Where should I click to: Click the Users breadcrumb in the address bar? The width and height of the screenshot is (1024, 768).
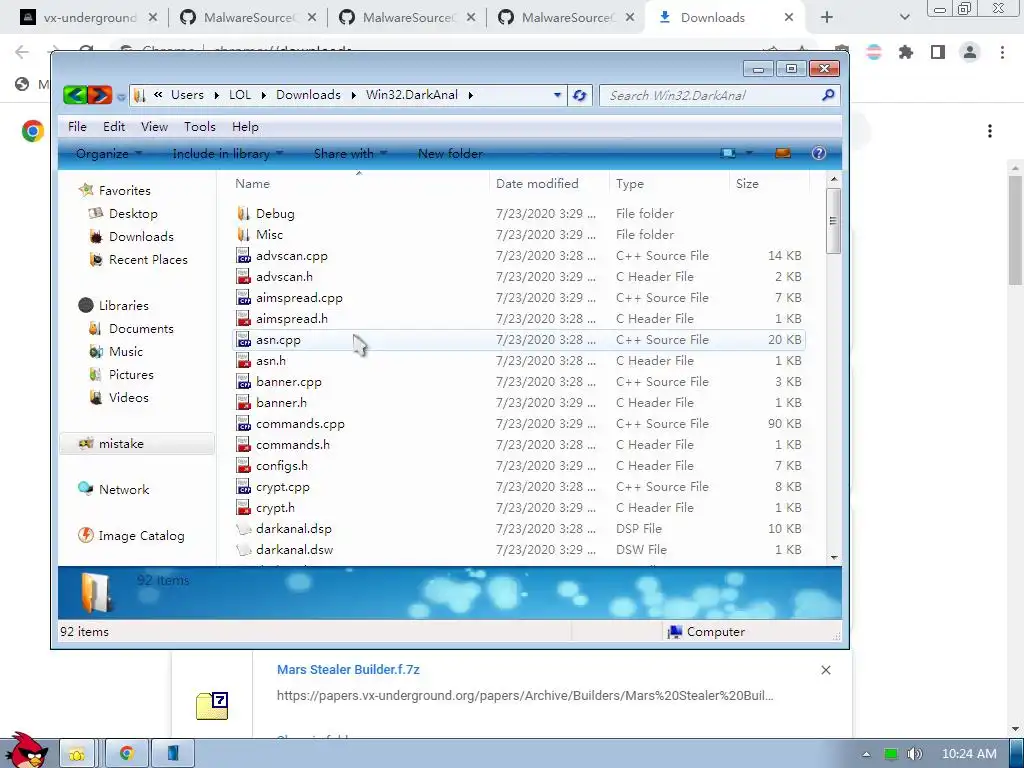[187, 95]
